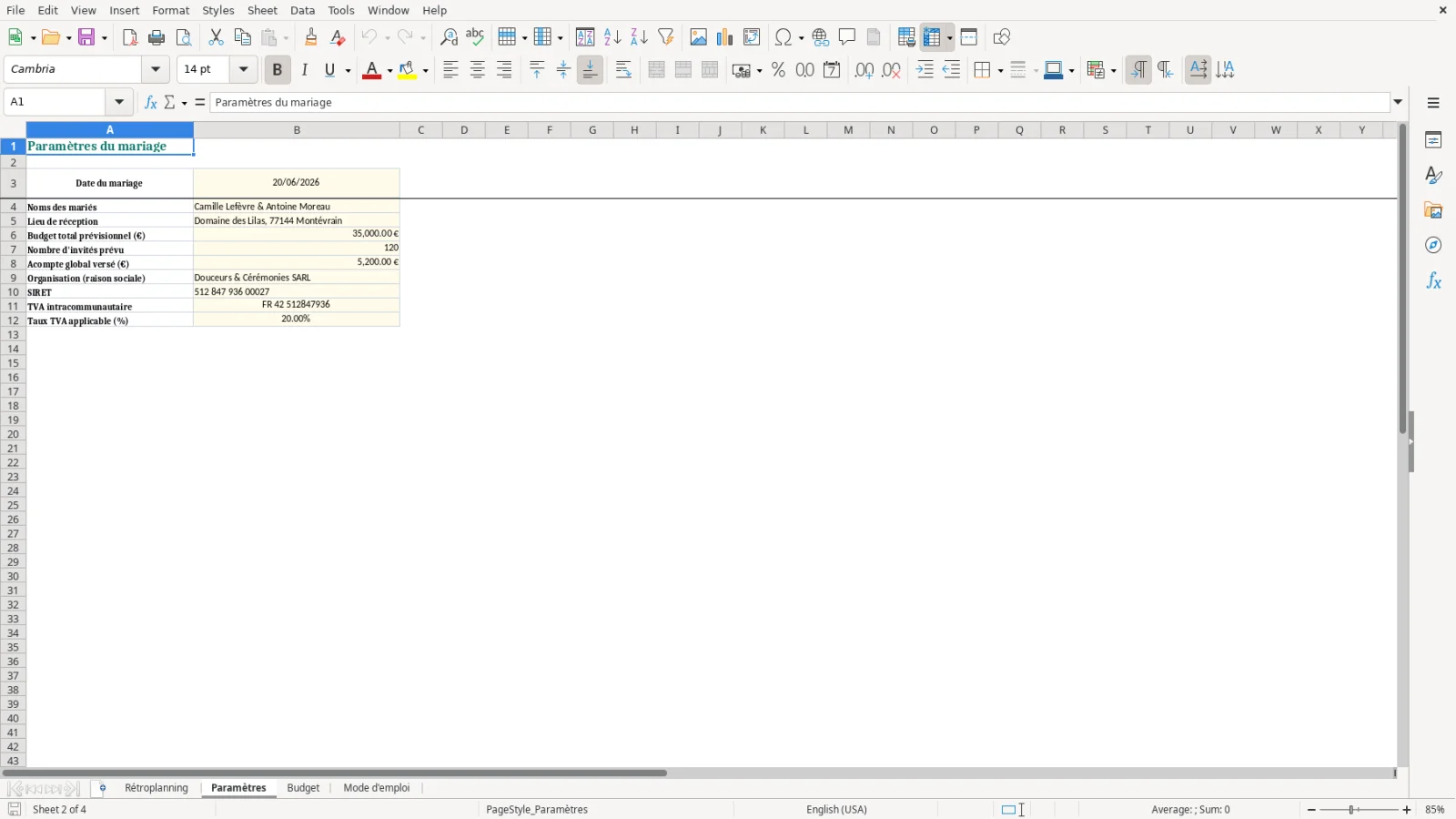The height and width of the screenshot is (819, 1456).
Task: Open the Data menu
Action: (x=303, y=10)
